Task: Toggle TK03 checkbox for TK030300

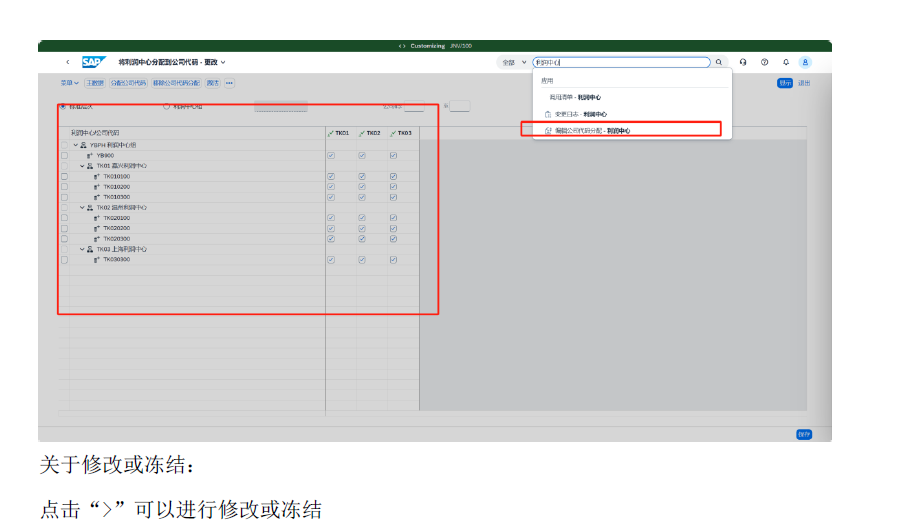Action: tap(394, 260)
